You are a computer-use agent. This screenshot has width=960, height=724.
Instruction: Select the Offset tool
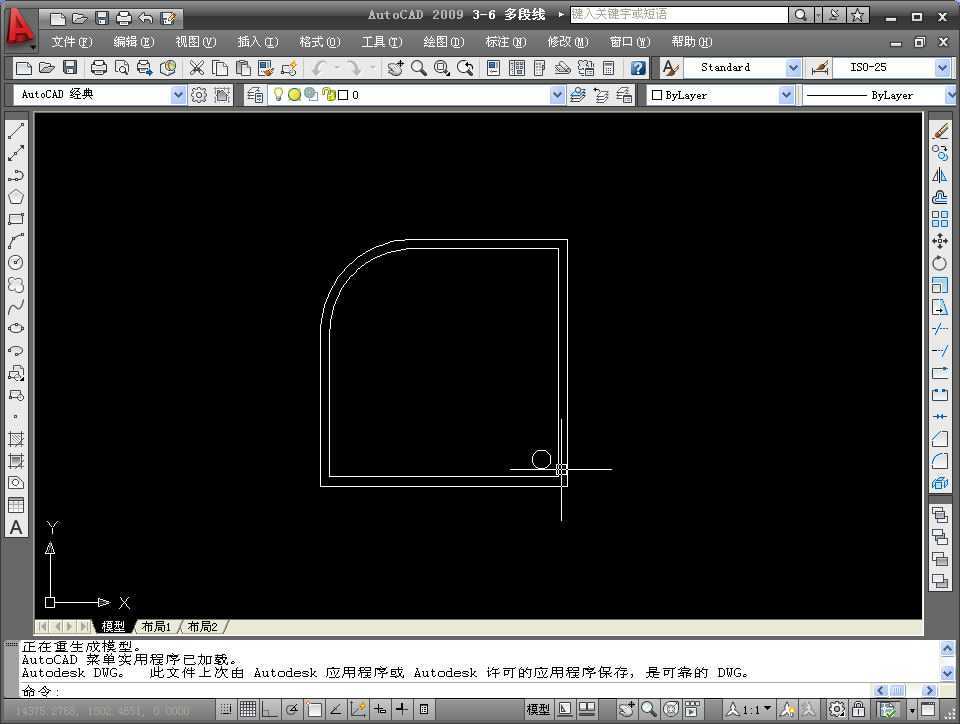tap(940, 197)
